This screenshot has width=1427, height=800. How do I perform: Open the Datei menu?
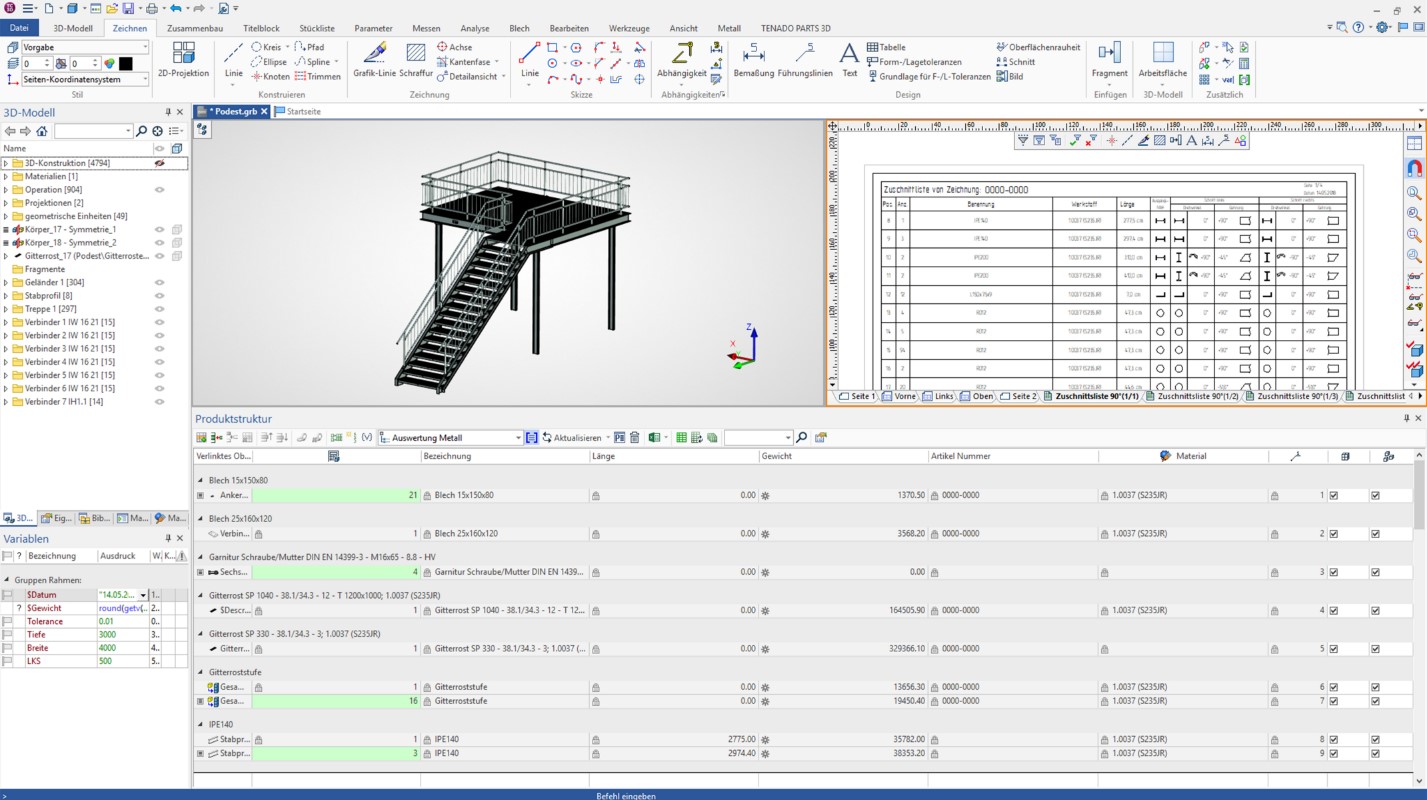(19, 28)
